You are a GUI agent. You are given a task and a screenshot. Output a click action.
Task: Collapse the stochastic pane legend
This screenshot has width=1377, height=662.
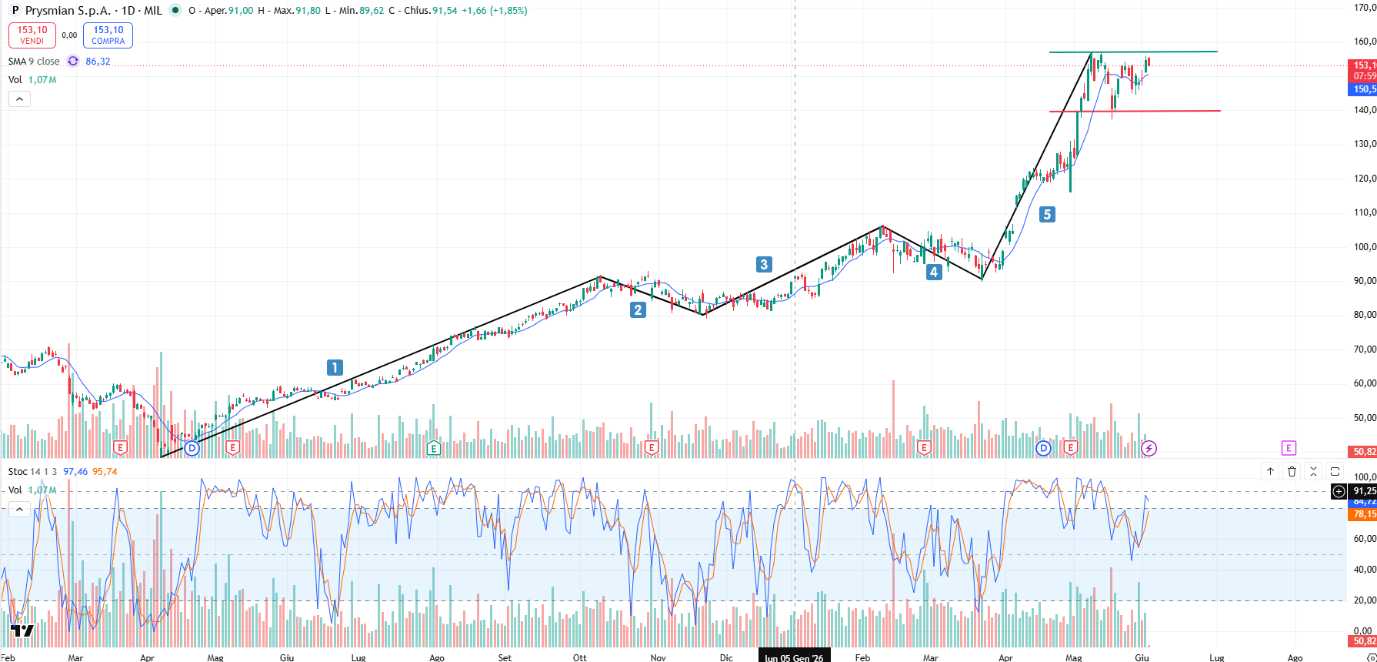(19, 509)
